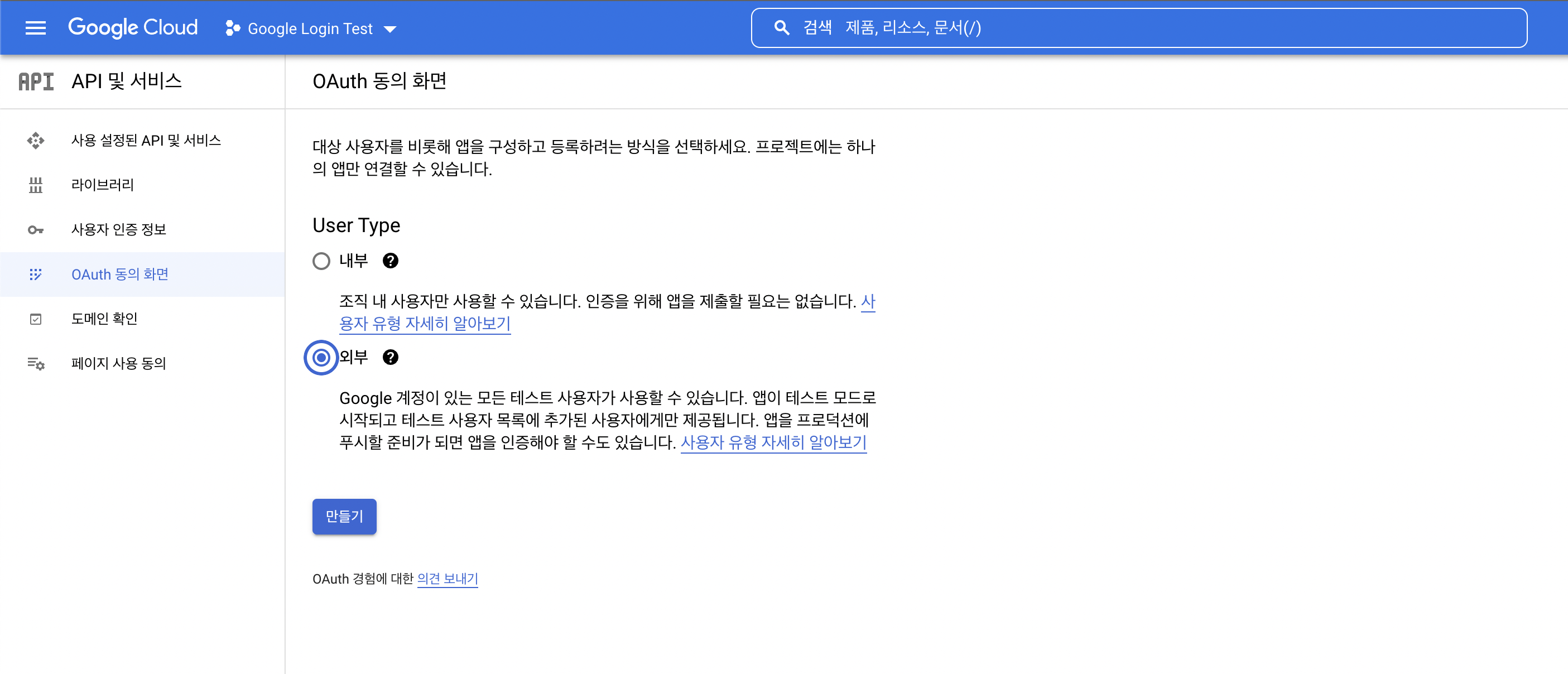The height and width of the screenshot is (674, 1568).
Task: Click the page usage agreements settings icon
Action: pyautogui.click(x=36, y=364)
